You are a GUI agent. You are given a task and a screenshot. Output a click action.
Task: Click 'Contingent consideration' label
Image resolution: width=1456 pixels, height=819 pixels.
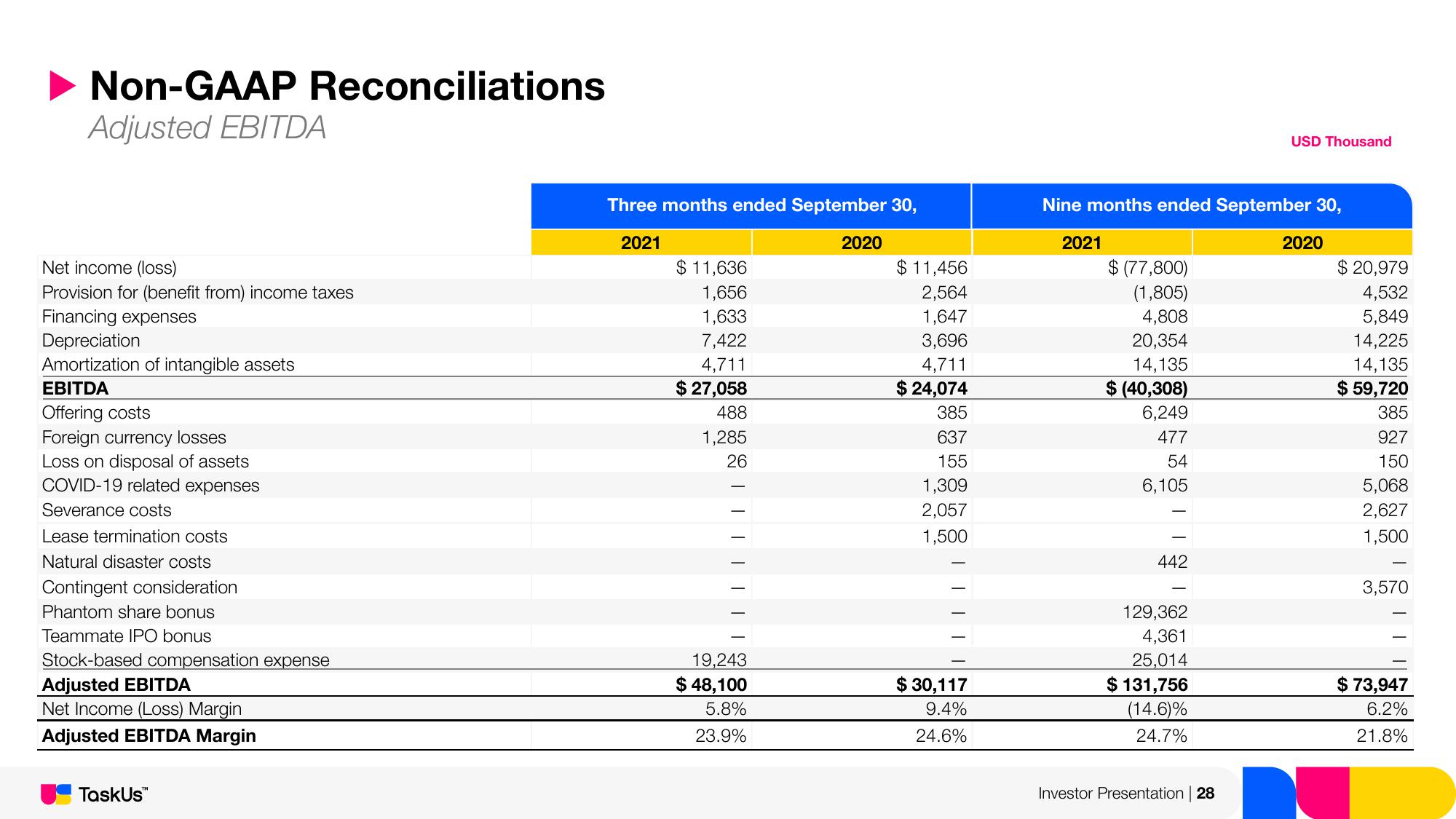(x=140, y=587)
